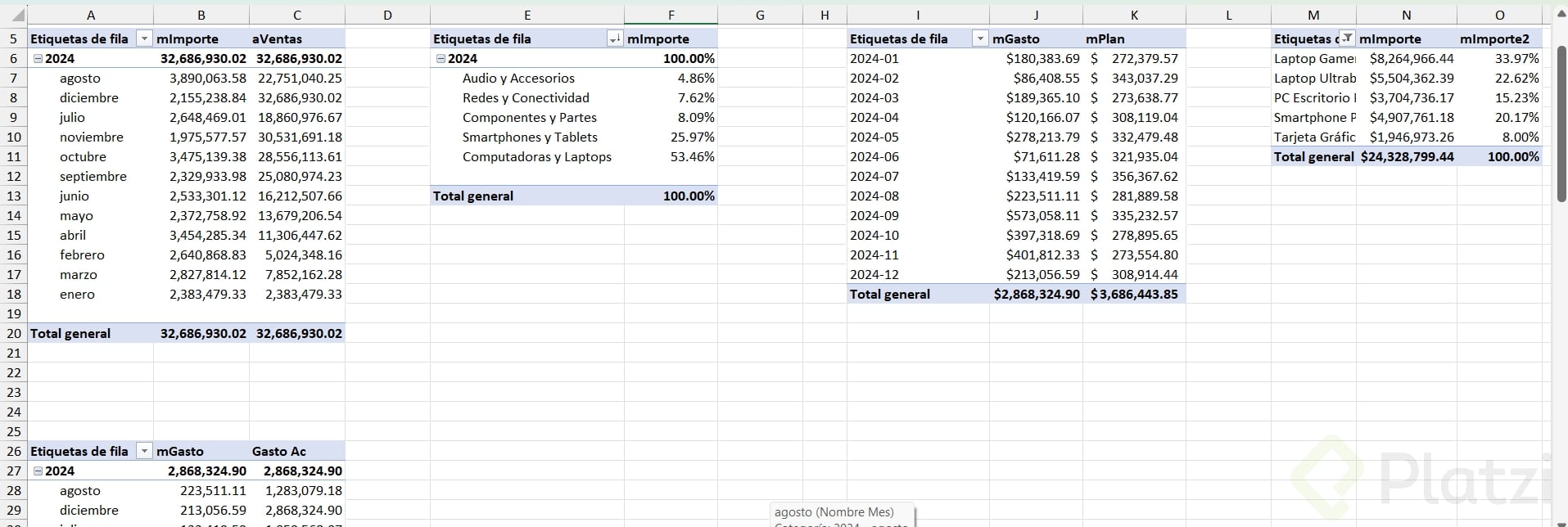Click the mImporte2 header cell
Image resolution: width=1568 pixels, height=527 pixels.
pyautogui.click(x=1499, y=38)
